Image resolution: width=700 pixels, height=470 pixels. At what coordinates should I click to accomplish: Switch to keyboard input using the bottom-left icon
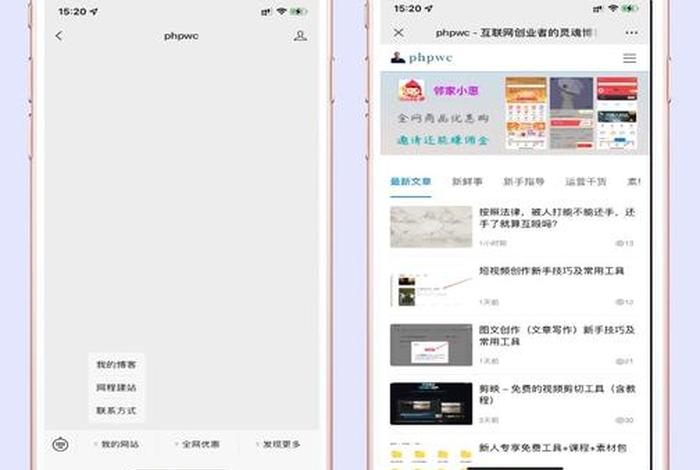[60, 445]
